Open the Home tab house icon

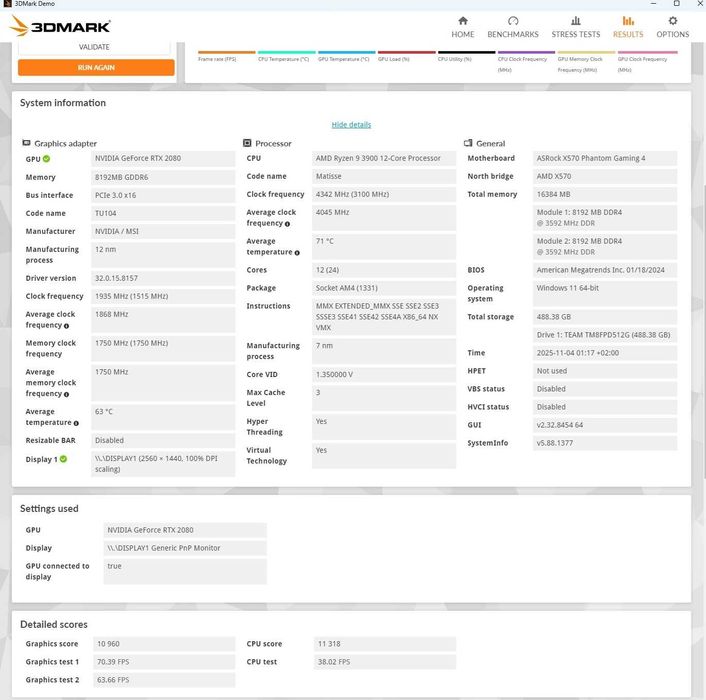pos(462,21)
